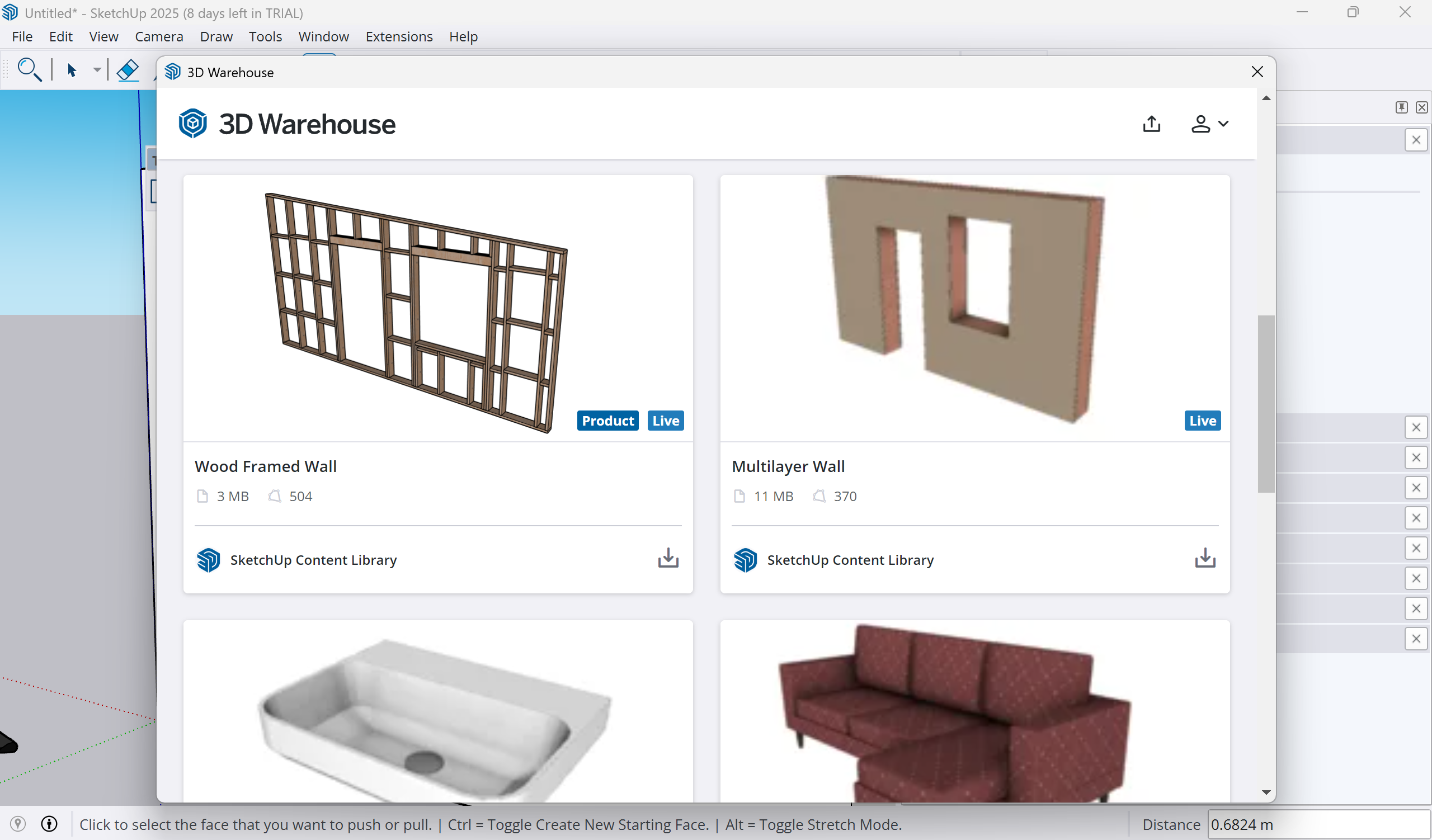1432x840 pixels.
Task: Click the SketchUp logo beside Multilayer Wall author
Action: pos(745,560)
